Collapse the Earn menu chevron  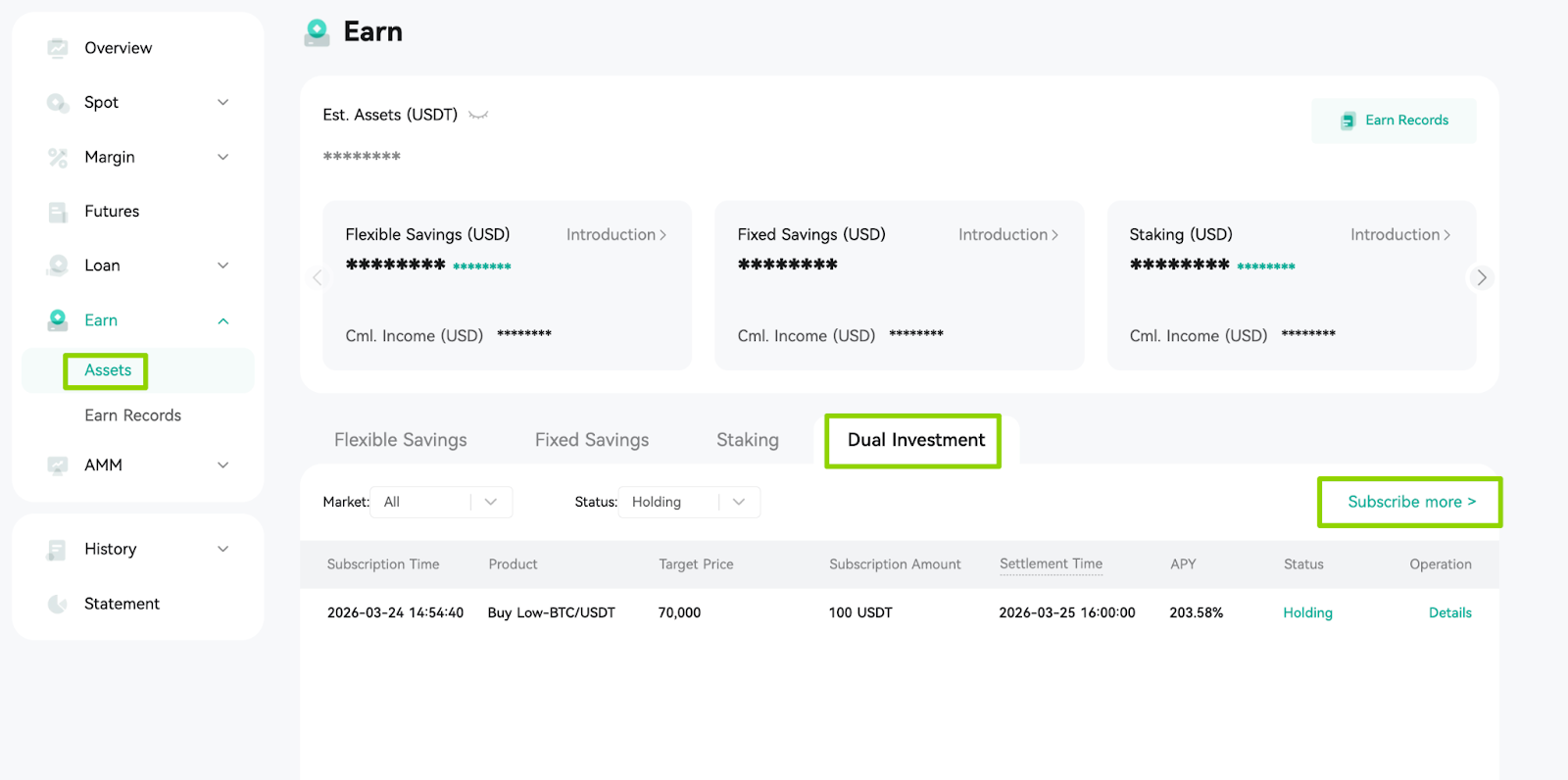click(x=223, y=320)
